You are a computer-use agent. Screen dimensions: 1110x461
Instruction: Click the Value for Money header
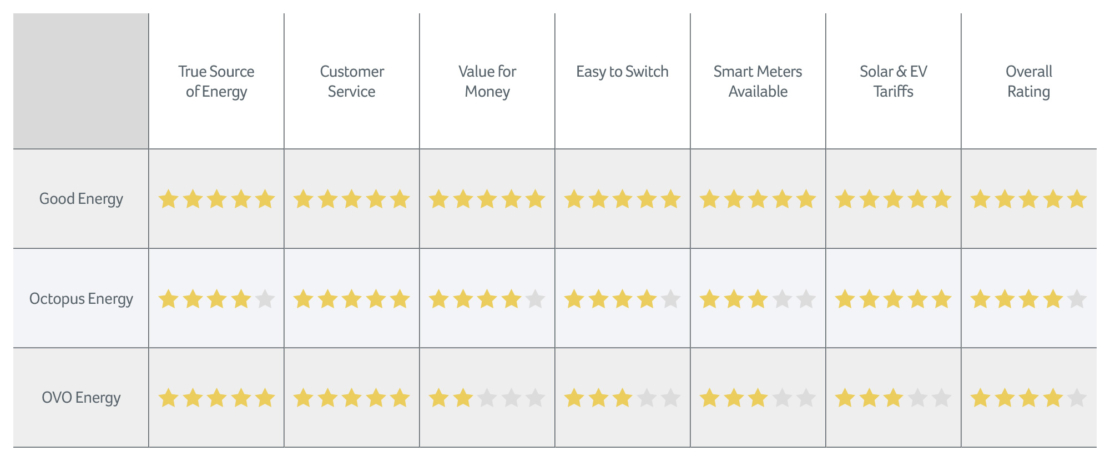487,81
